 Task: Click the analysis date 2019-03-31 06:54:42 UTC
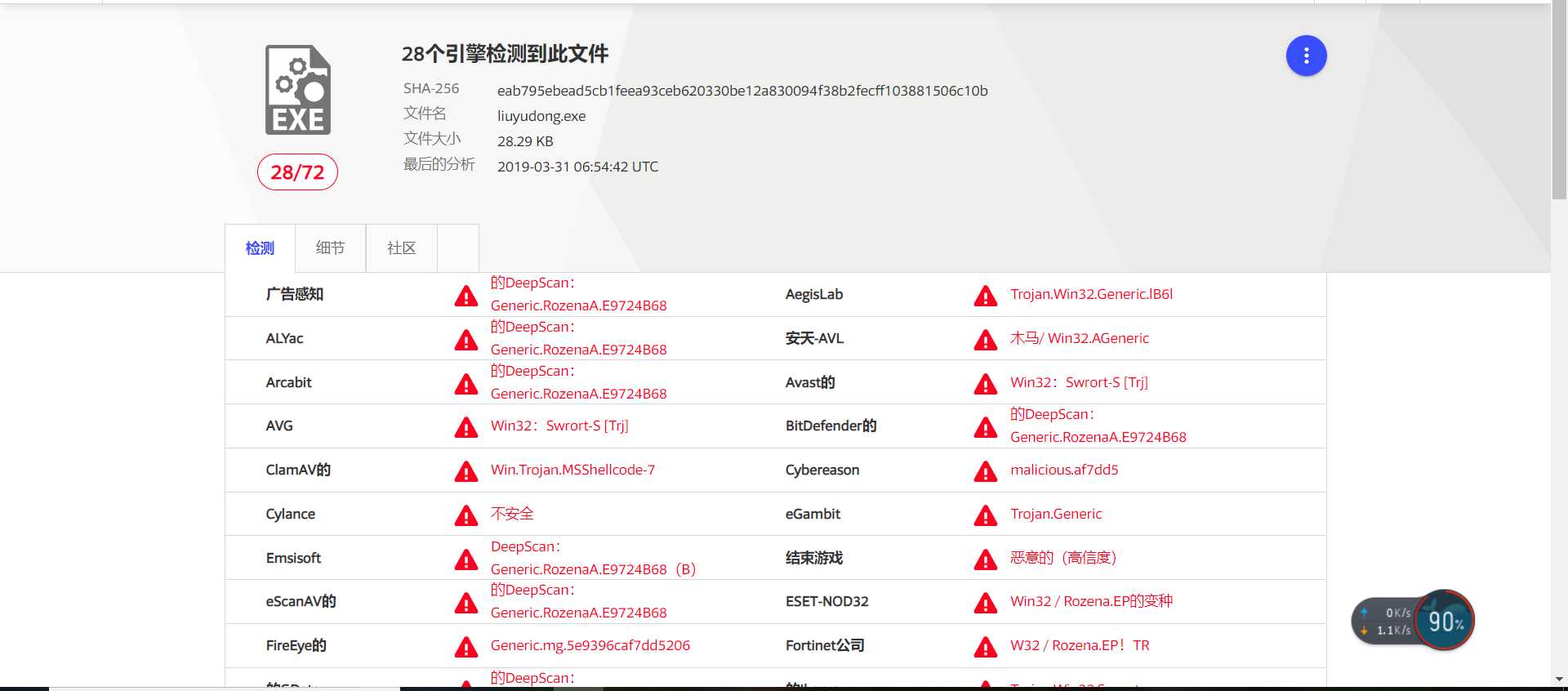pyautogui.click(x=577, y=167)
